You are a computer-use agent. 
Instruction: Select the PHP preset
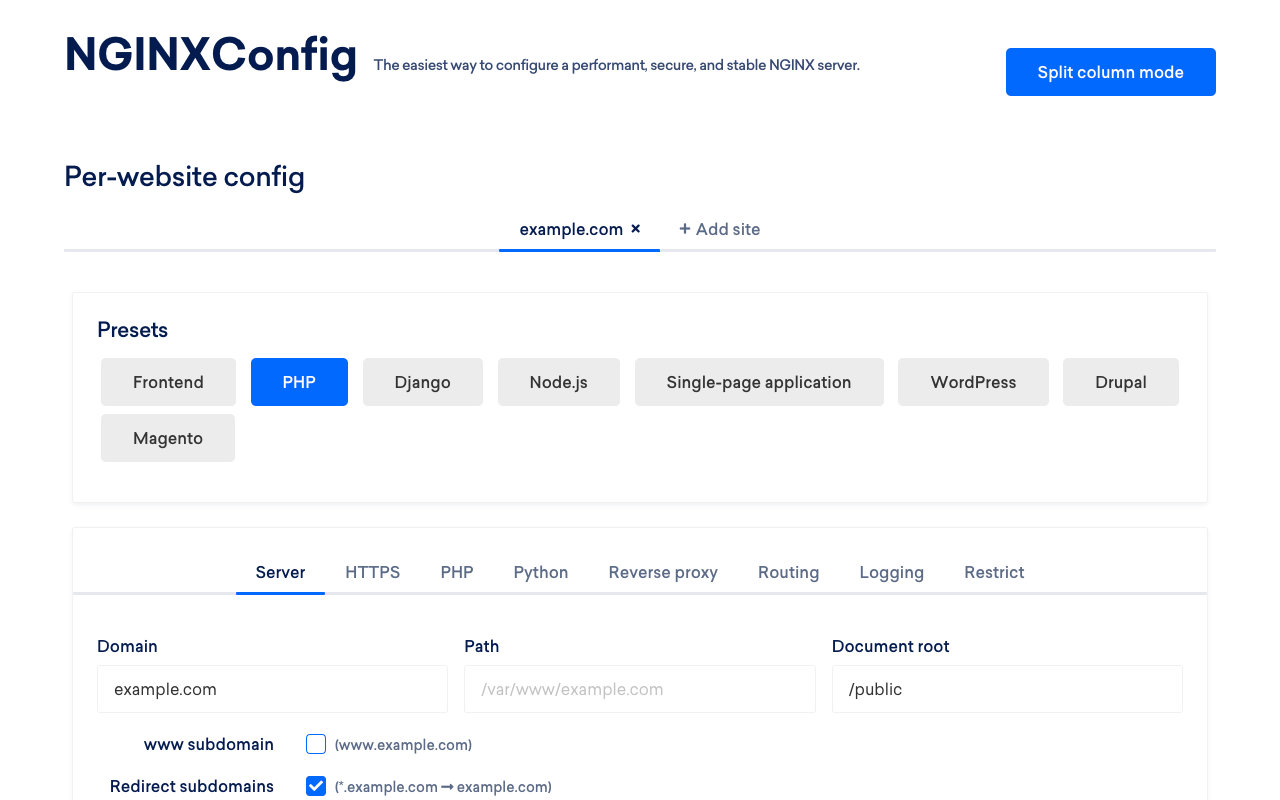coord(299,382)
